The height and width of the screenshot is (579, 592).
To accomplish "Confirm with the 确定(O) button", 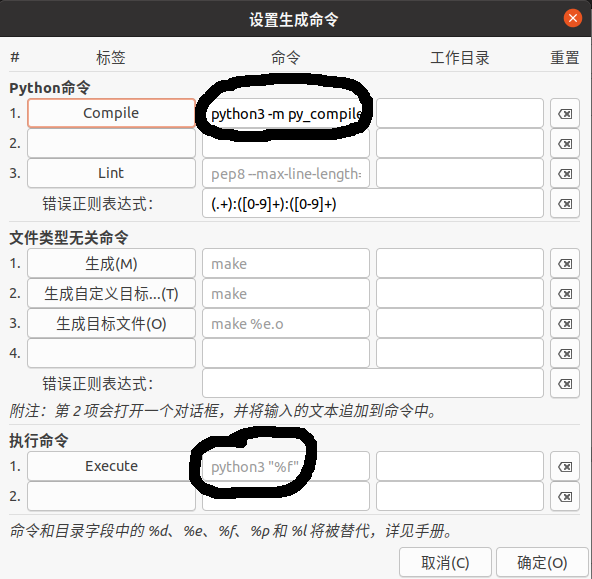I will [542, 563].
